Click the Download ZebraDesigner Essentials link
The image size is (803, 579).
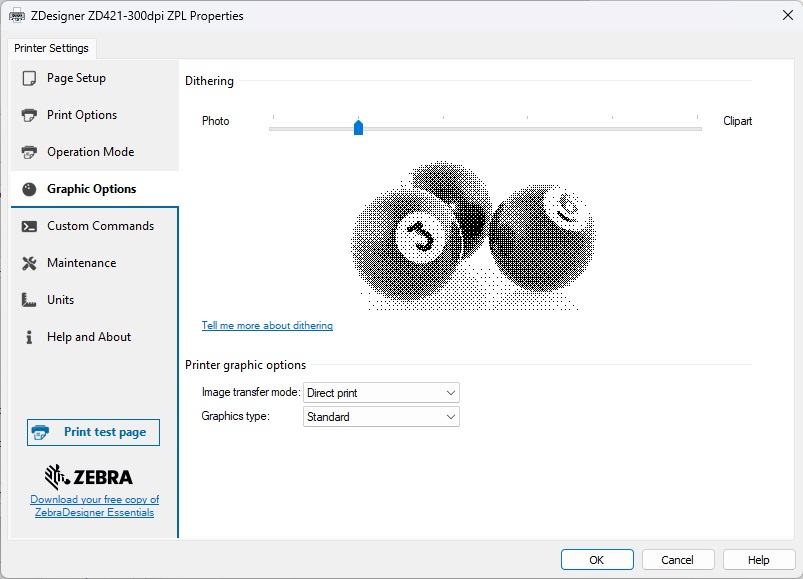pos(94,506)
